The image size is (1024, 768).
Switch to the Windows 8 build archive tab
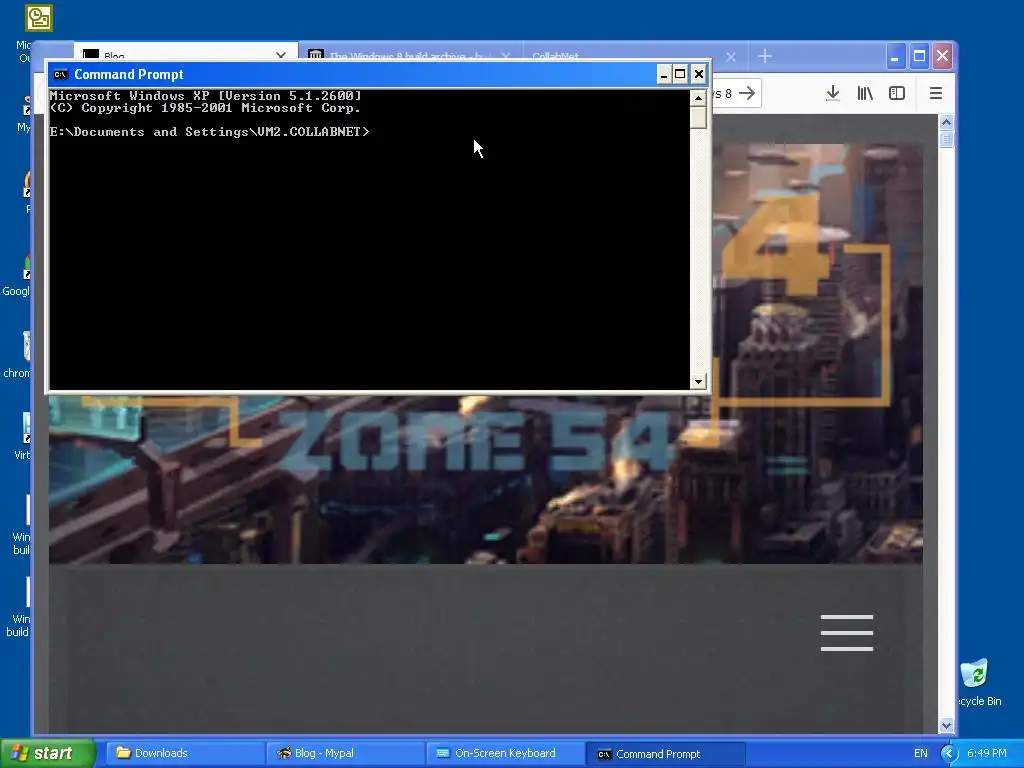tap(410, 54)
